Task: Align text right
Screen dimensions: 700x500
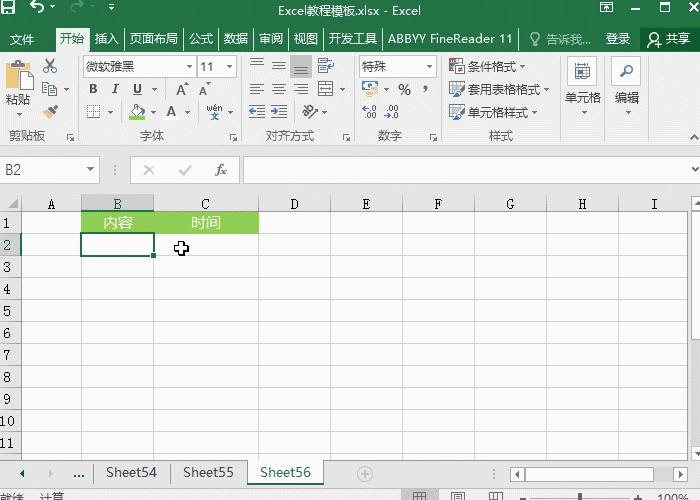Action: (301, 89)
